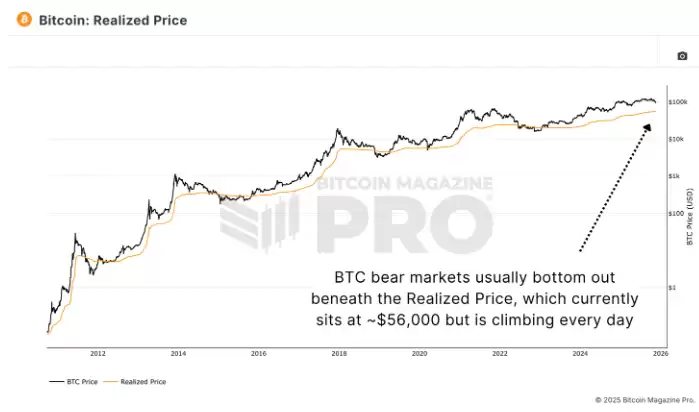Click the 2022 x-axis year label
Viewport: 699px width, 412px height.
[x=500, y=354]
